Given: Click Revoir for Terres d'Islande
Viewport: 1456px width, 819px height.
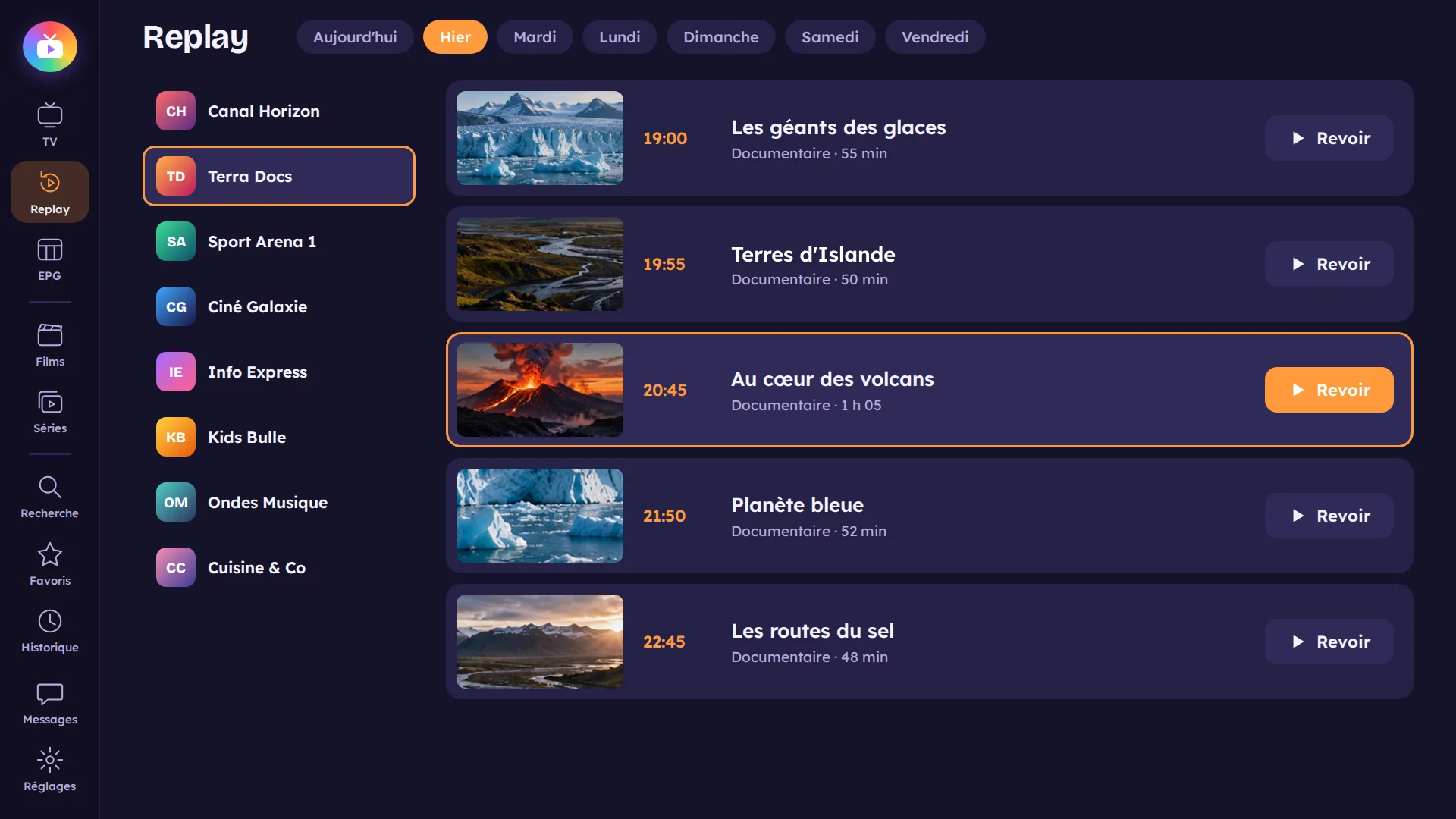Looking at the screenshot, I should point(1329,264).
